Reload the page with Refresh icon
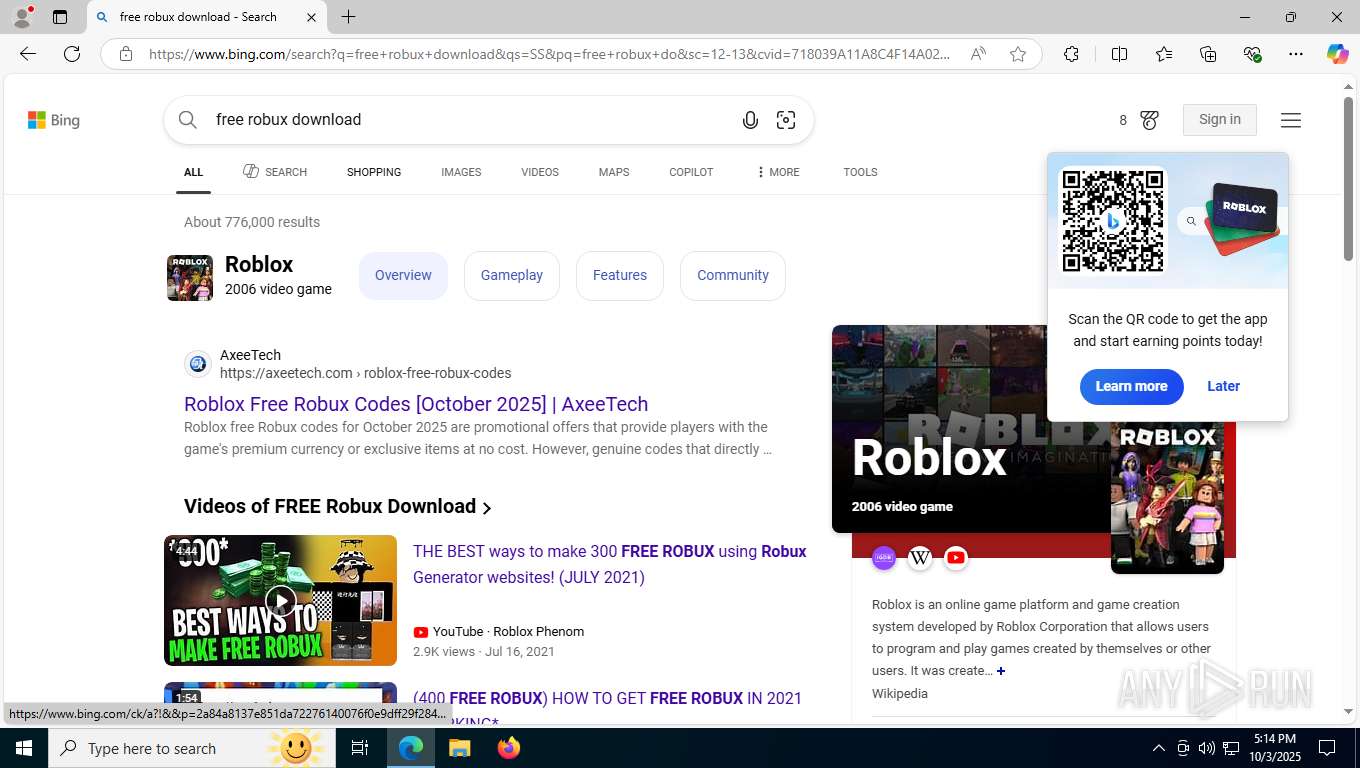1360x768 pixels. click(72, 54)
